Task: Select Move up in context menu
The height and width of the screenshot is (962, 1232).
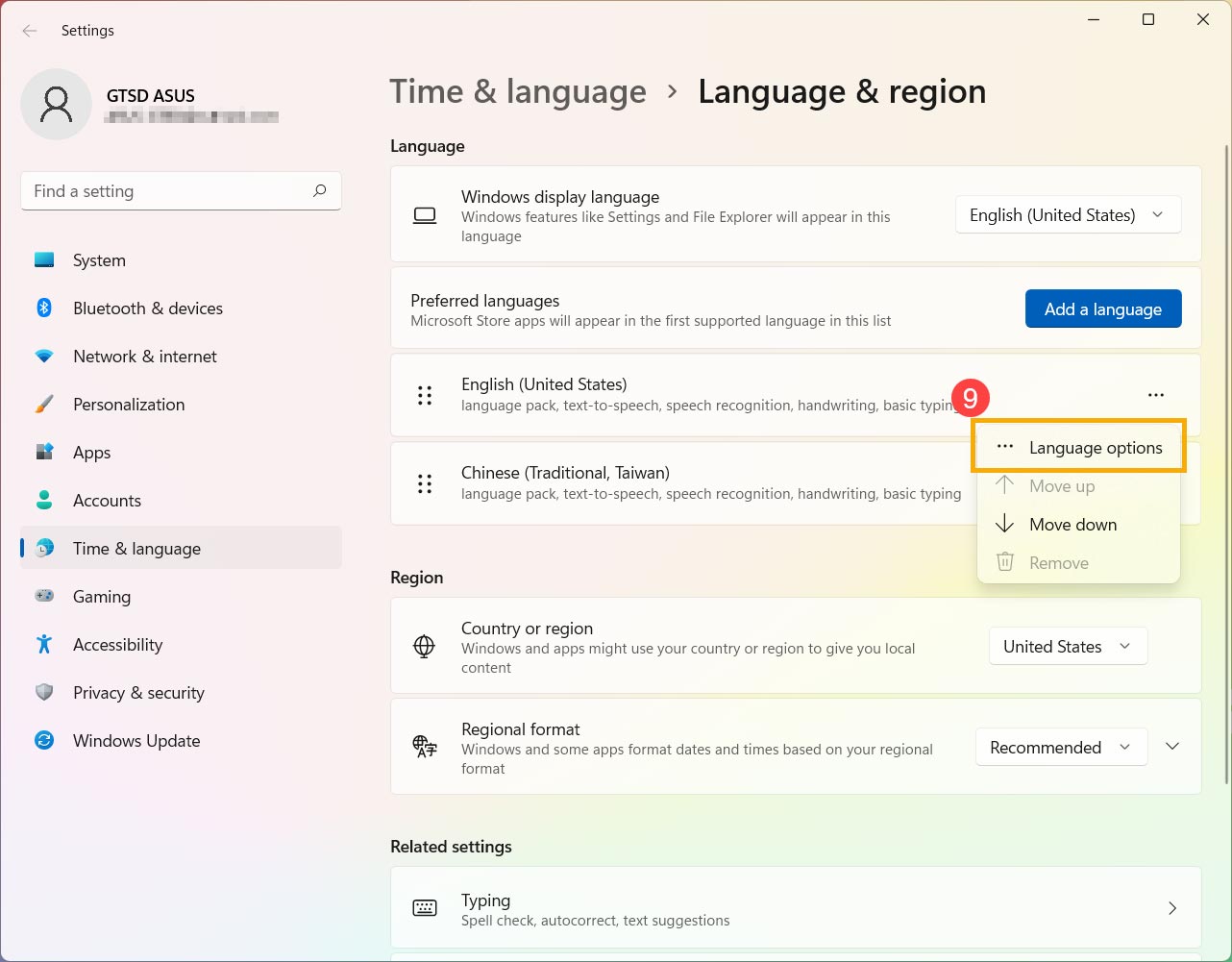Action: click(1078, 486)
